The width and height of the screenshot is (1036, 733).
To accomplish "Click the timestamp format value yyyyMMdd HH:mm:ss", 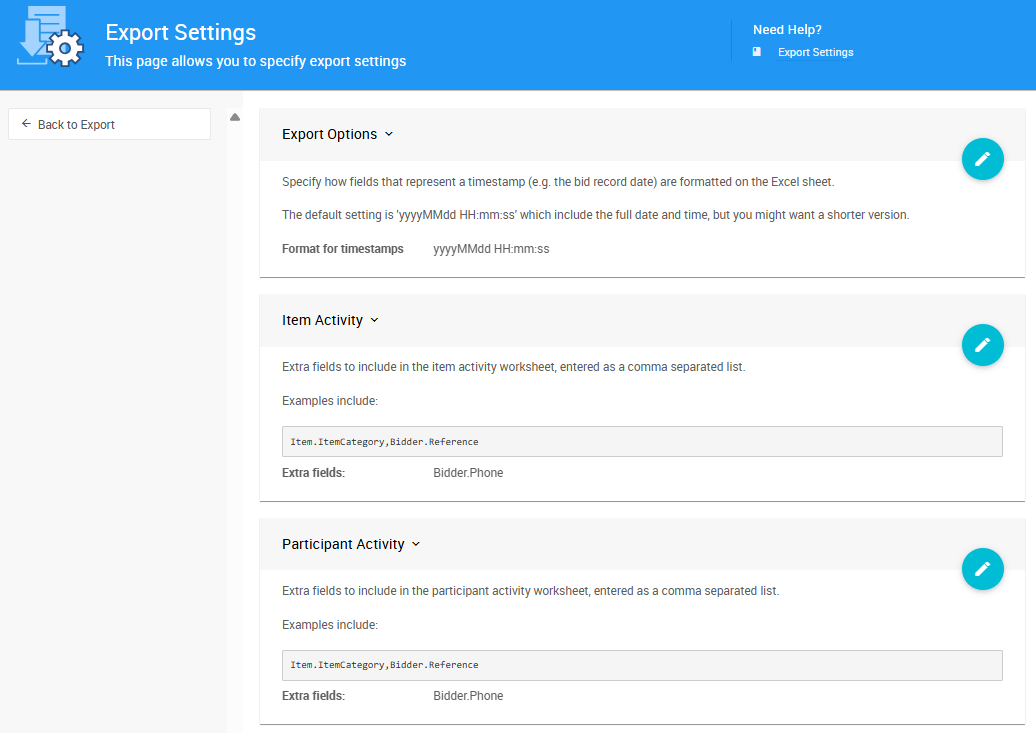I will tap(490, 248).
